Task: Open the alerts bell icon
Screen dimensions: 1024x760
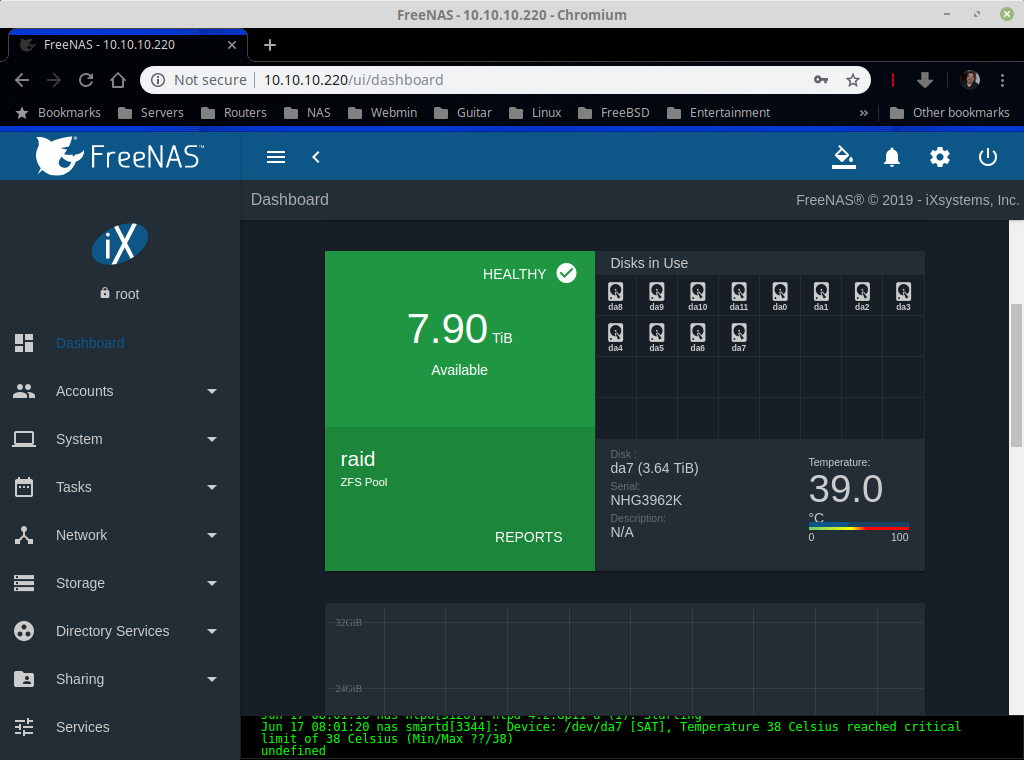Action: [891, 157]
